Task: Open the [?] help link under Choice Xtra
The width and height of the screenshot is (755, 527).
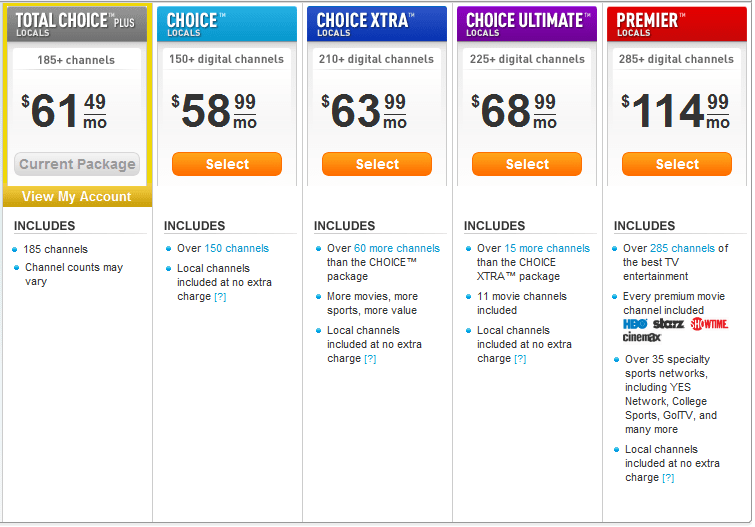Action: 370,359
